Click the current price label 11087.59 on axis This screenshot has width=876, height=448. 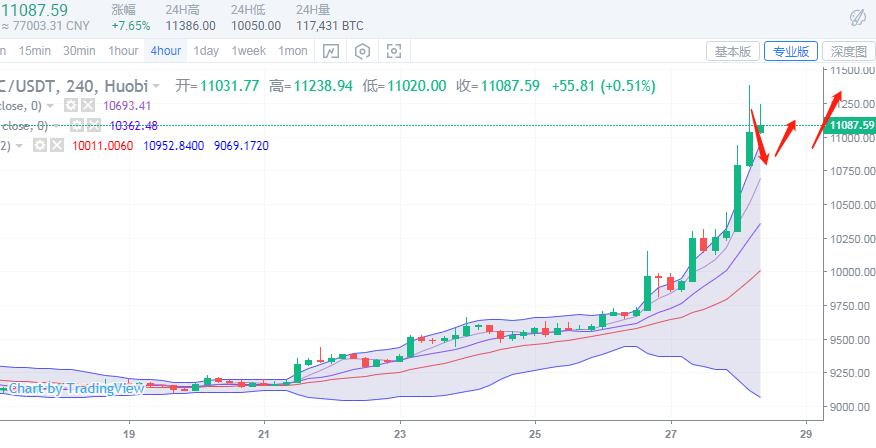pyautogui.click(x=851, y=125)
